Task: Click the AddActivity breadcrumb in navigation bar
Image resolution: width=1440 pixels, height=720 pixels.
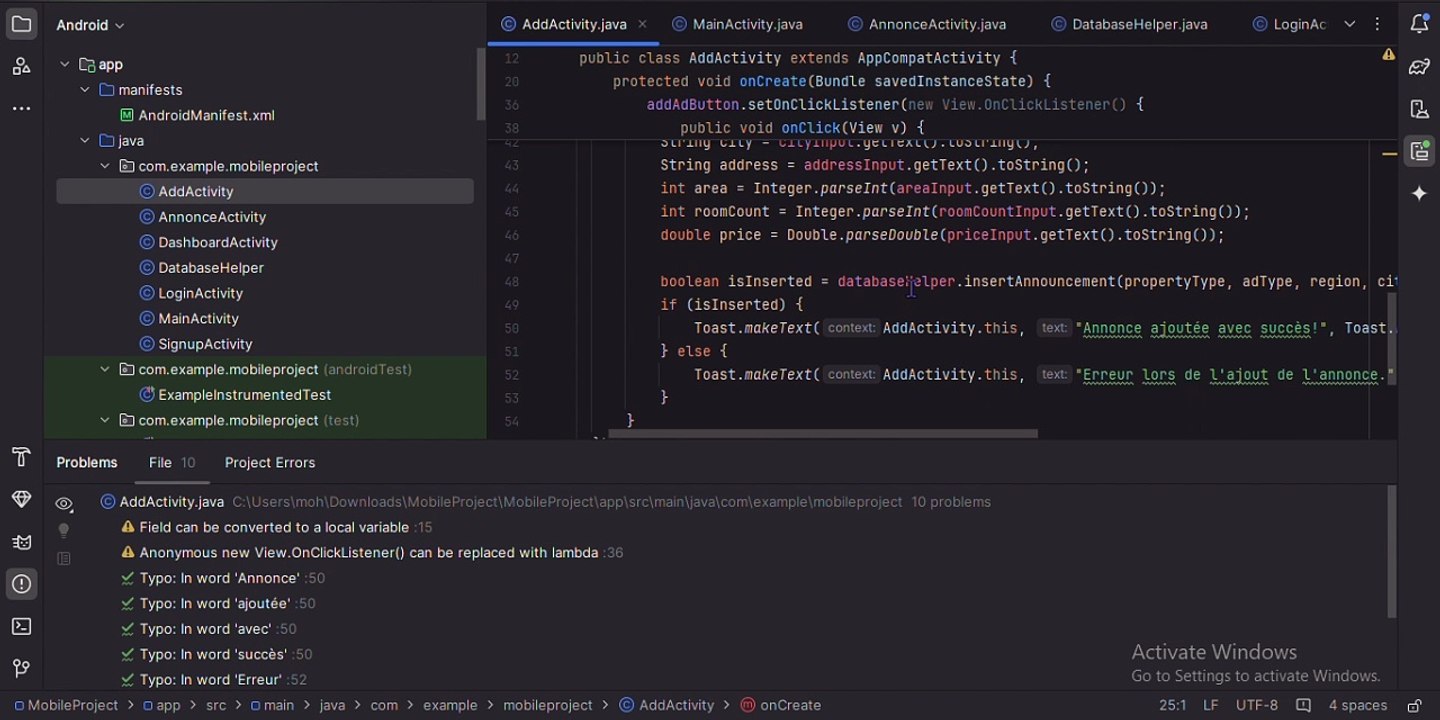Action: (666, 705)
